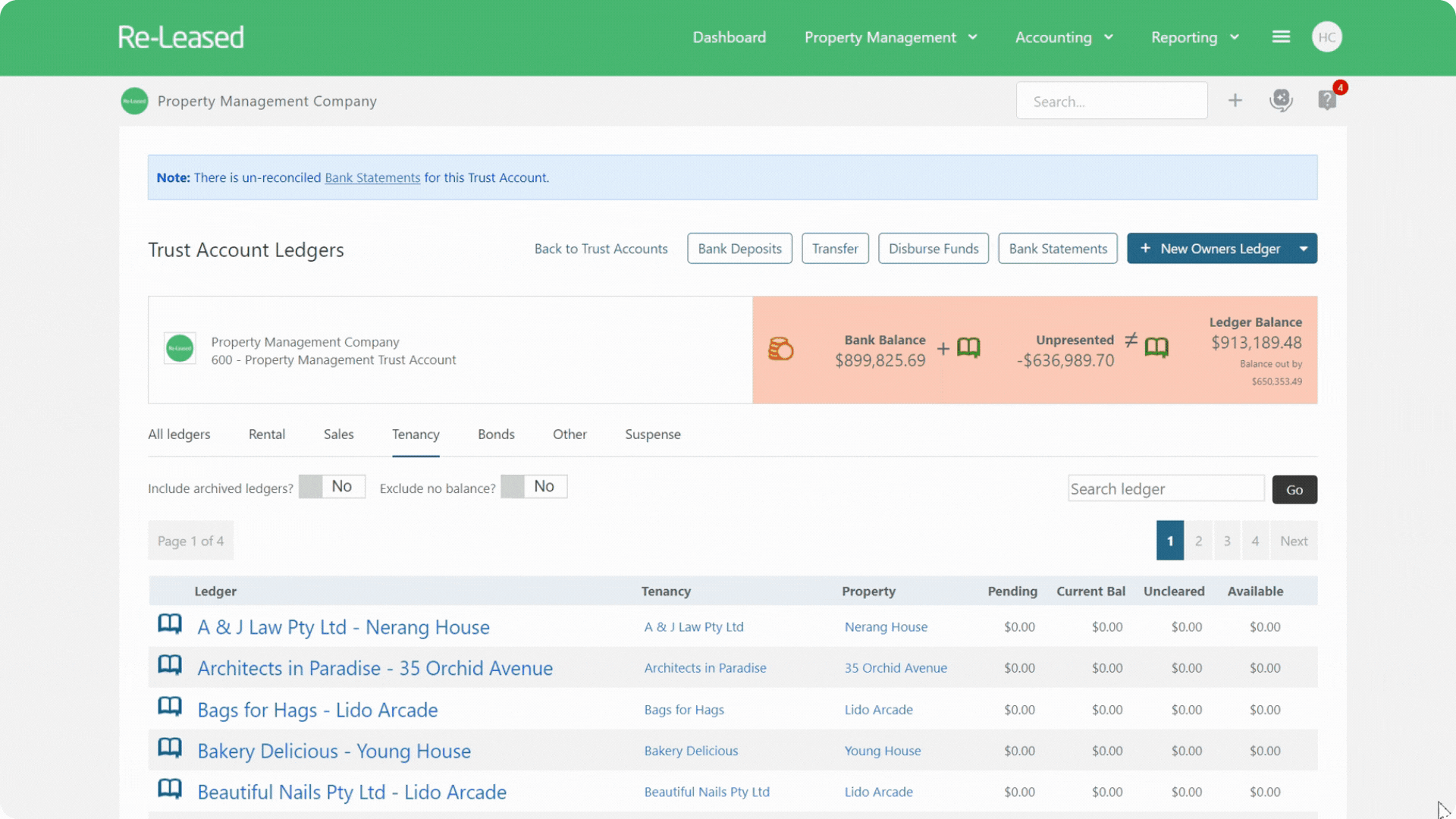Click the Re-Leased logo beside Property Management Company
This screenshot has width=1456, height=819.
pyautogui.click(x=133, y=101)
